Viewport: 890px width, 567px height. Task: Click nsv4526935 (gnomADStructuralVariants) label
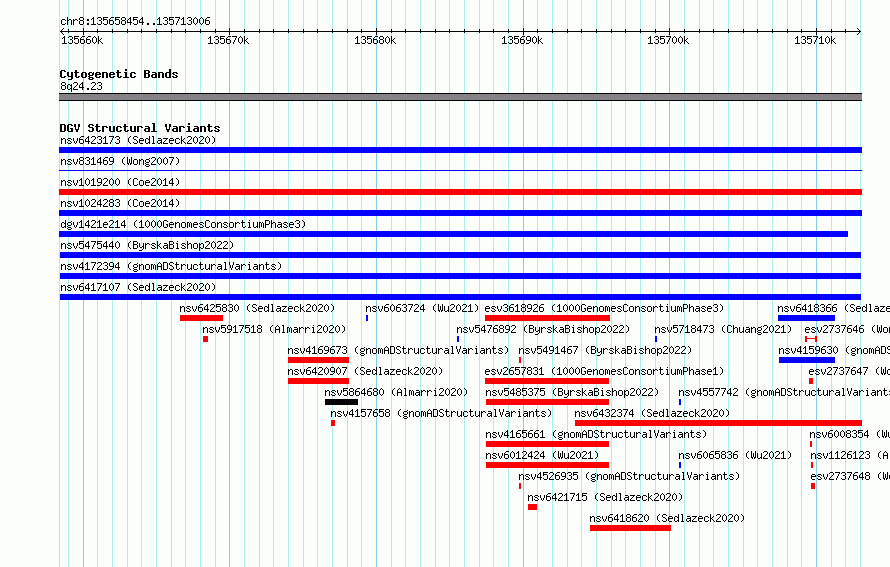click(629, 476)
